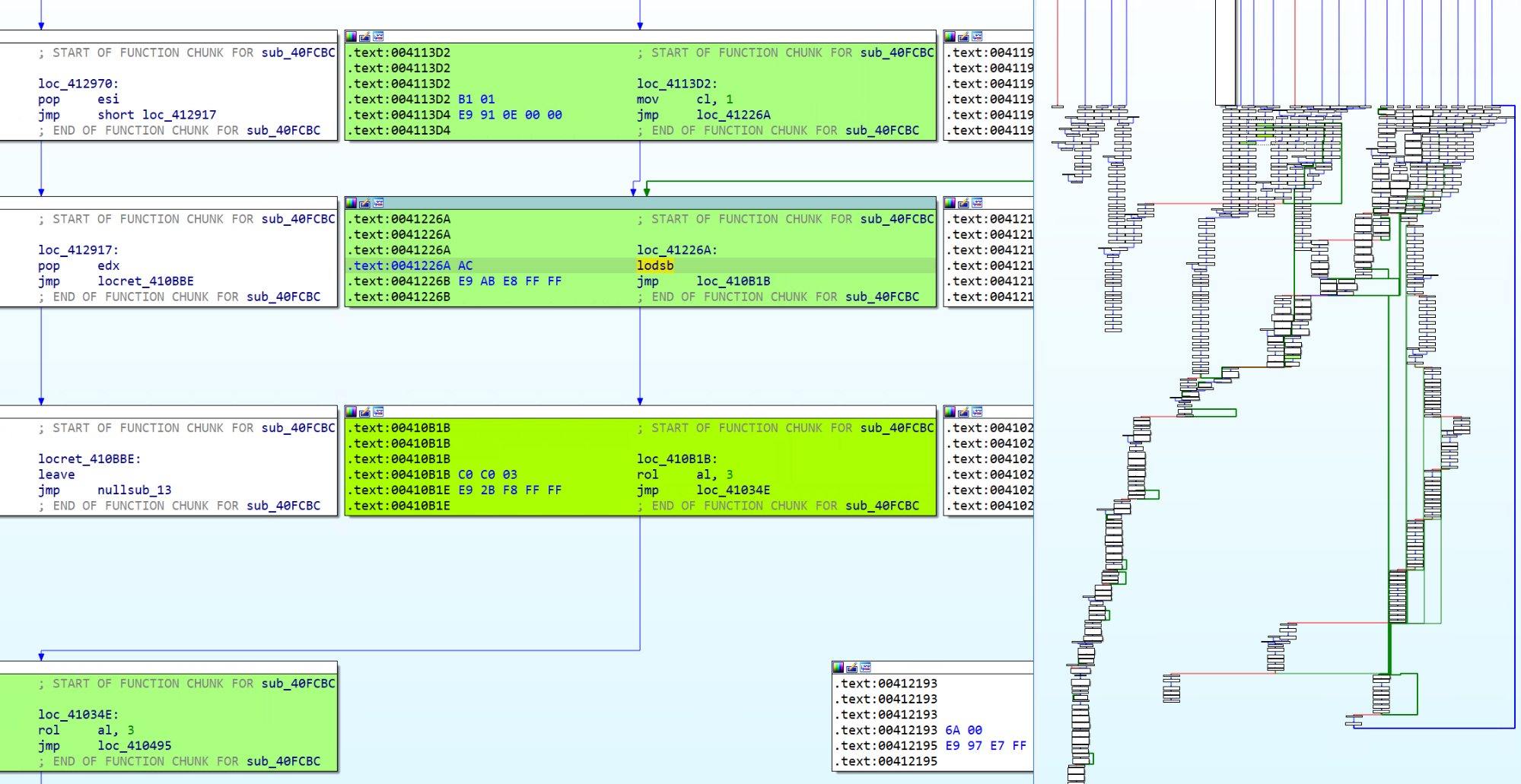Click group nodes icon on .text:00412193 block
The height and width of the screenshot is (784, 1521).
pos(865,668)
